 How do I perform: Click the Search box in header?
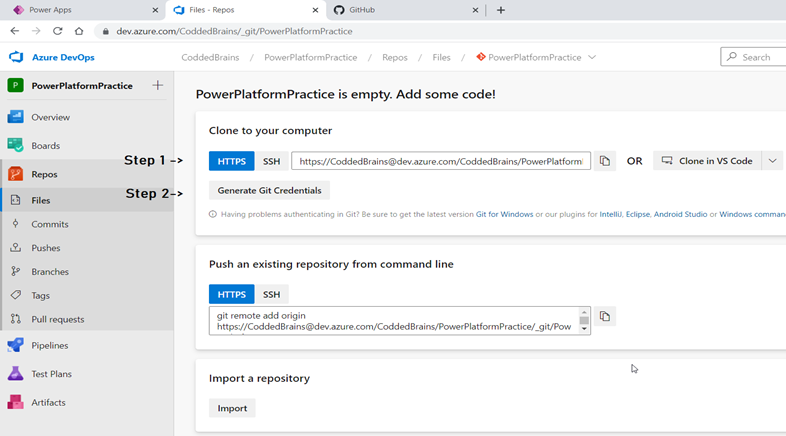(x=753, y=57)
